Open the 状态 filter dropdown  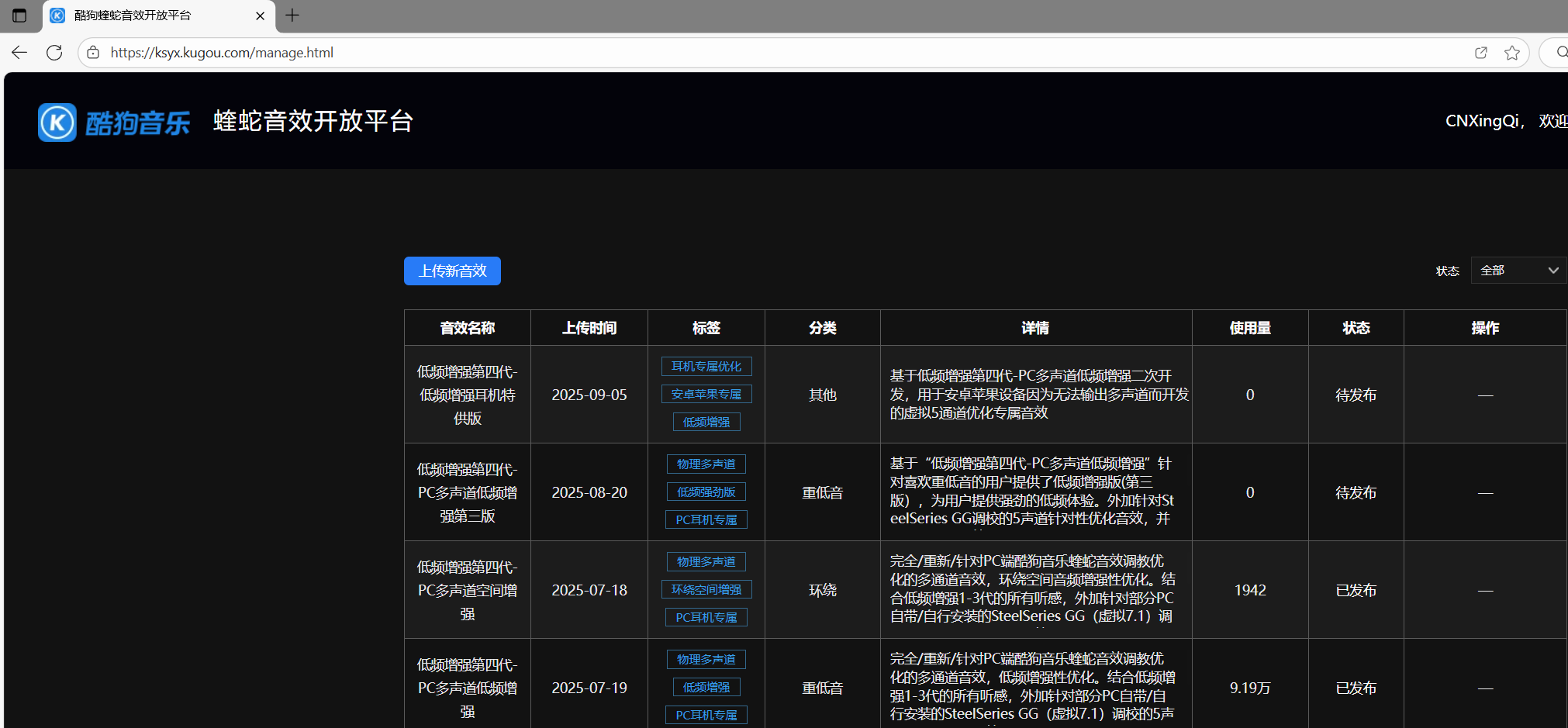[1518, 271]
